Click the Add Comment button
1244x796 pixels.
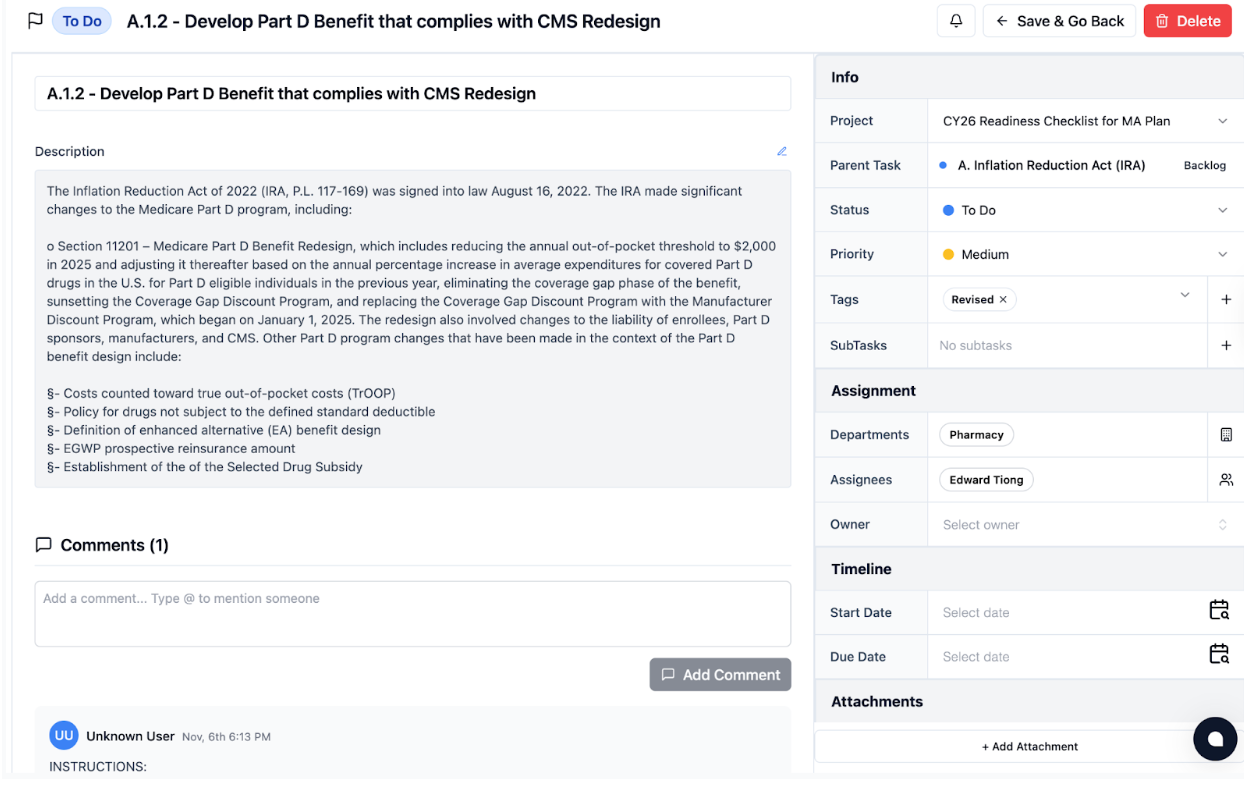[x=720, y=675]
